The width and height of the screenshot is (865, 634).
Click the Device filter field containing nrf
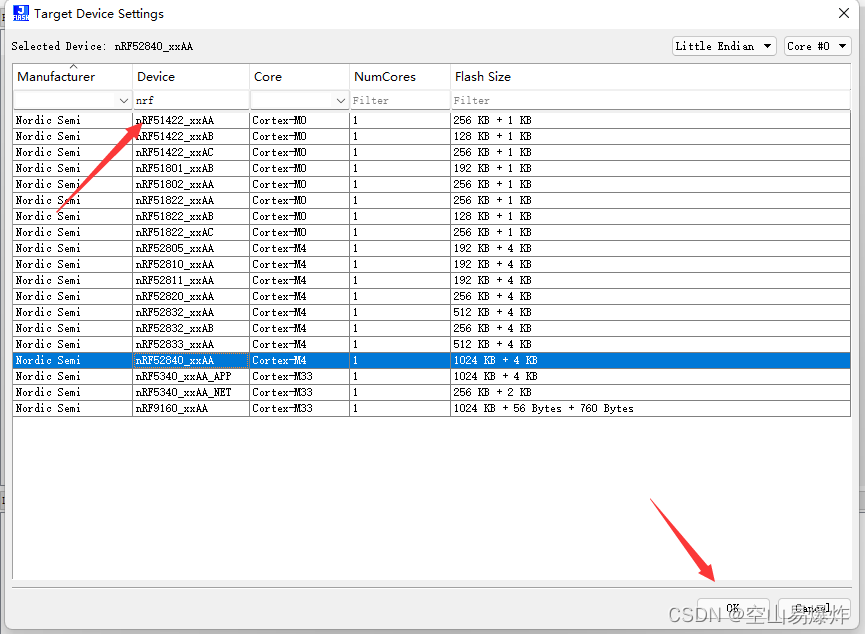pos(190,100)
